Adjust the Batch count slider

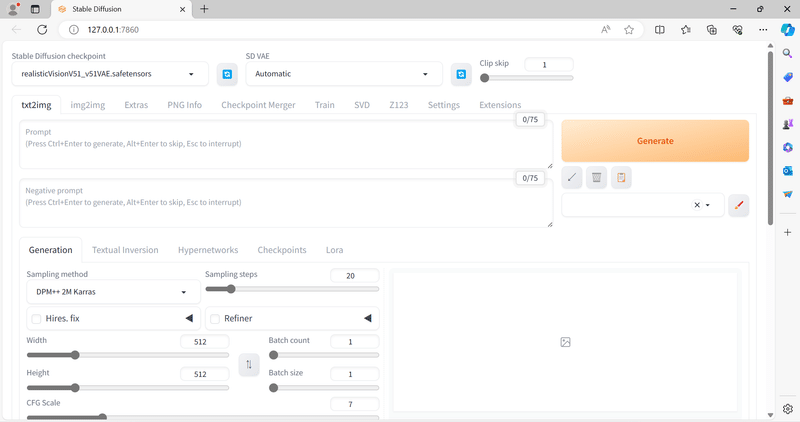point(324,355)
